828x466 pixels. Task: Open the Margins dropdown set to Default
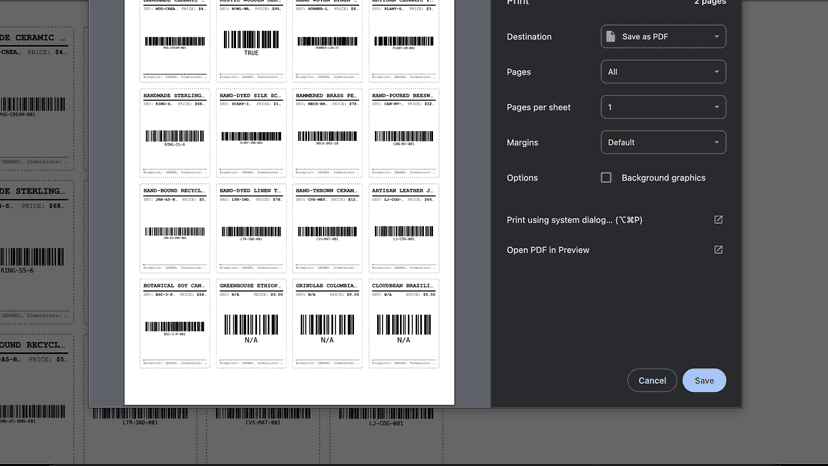[x=663, y=143]
